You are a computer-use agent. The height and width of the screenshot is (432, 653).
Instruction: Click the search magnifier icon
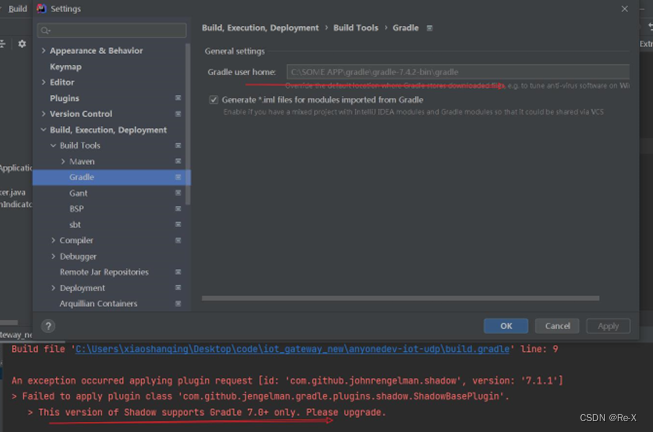45,30
